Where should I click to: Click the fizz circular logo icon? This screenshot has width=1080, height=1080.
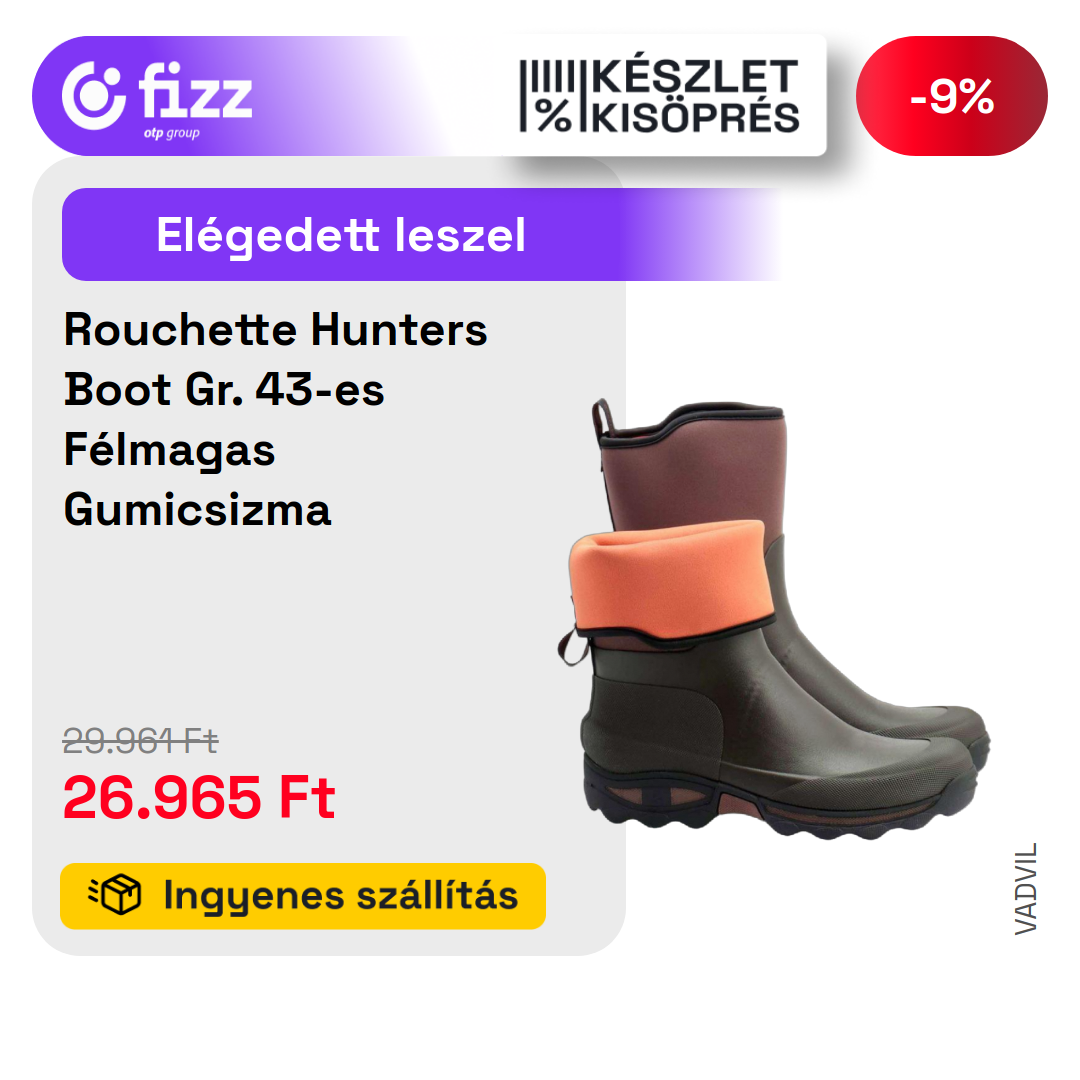click(x=94, y=96)
